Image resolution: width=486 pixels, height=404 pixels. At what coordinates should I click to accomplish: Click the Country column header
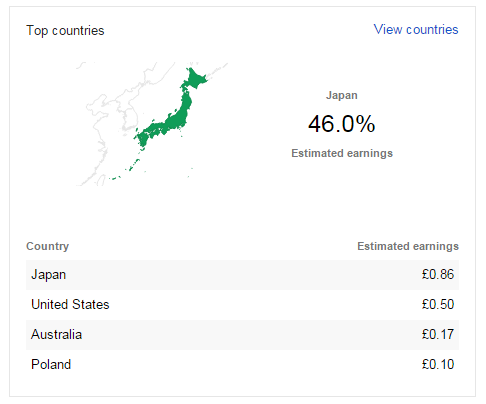[x=47, y=246]
